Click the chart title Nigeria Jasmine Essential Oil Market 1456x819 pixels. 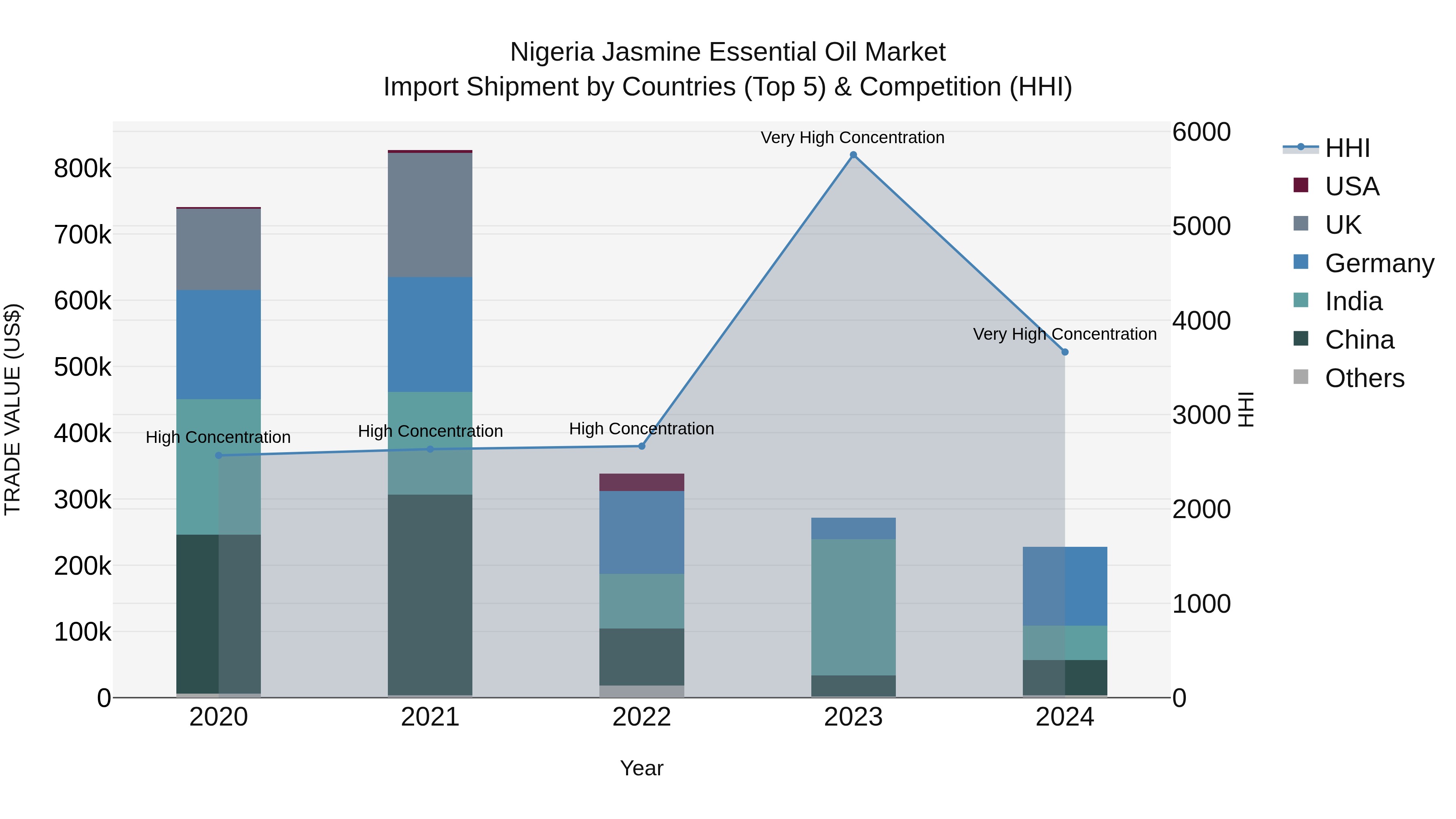pos(728,52)
